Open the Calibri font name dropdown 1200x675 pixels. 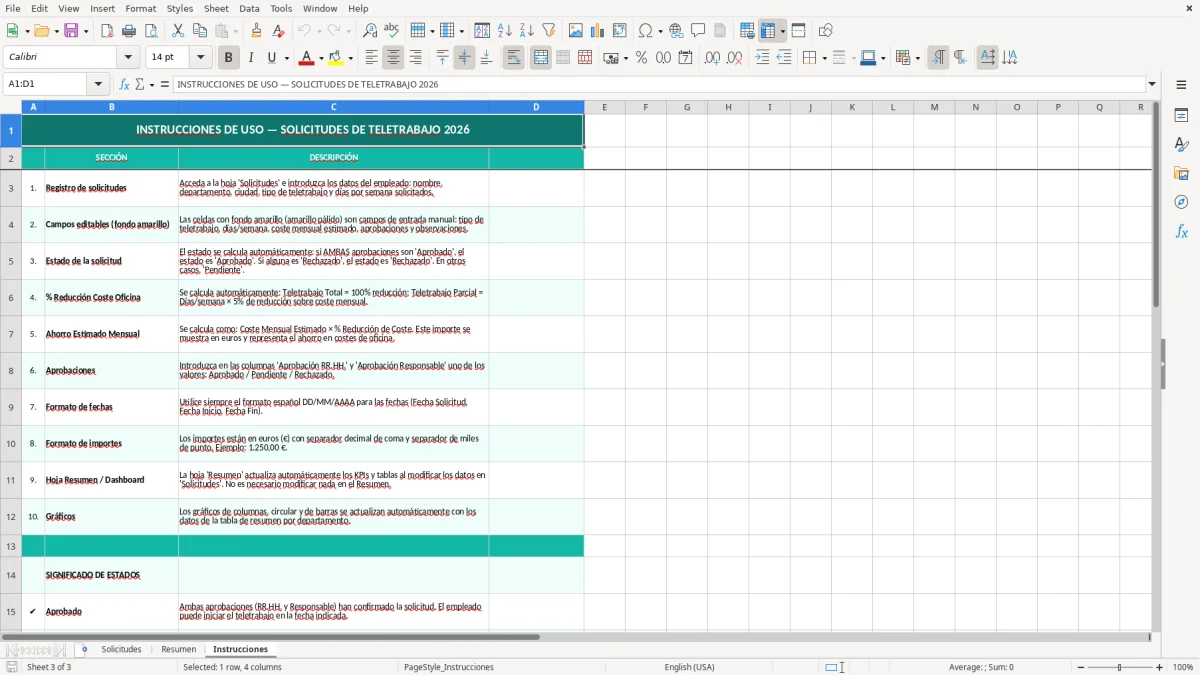tap(127, 58)
